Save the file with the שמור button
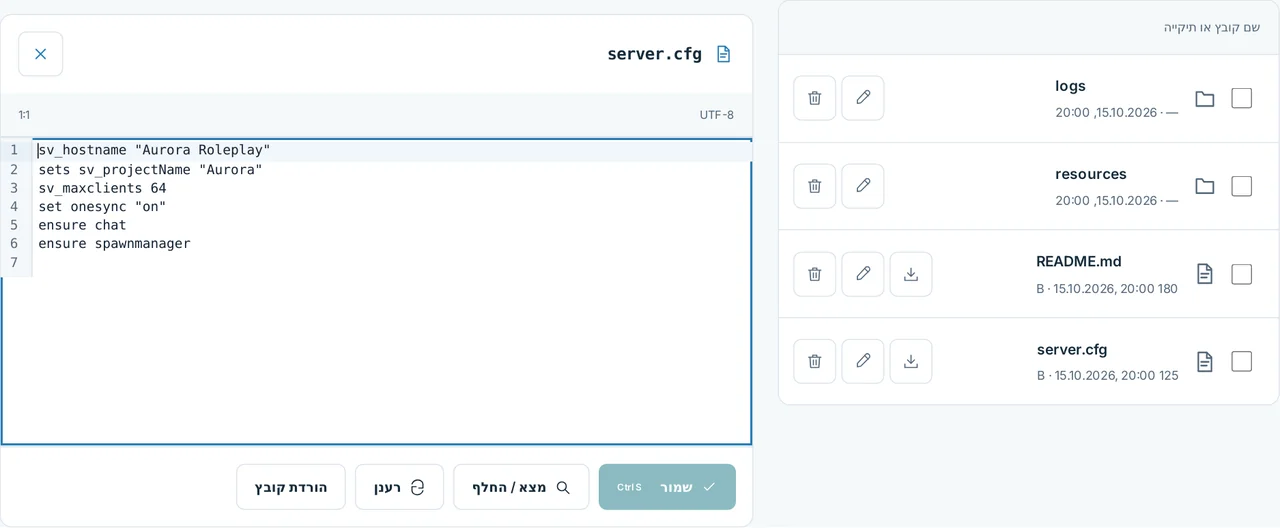 [667, 487]
